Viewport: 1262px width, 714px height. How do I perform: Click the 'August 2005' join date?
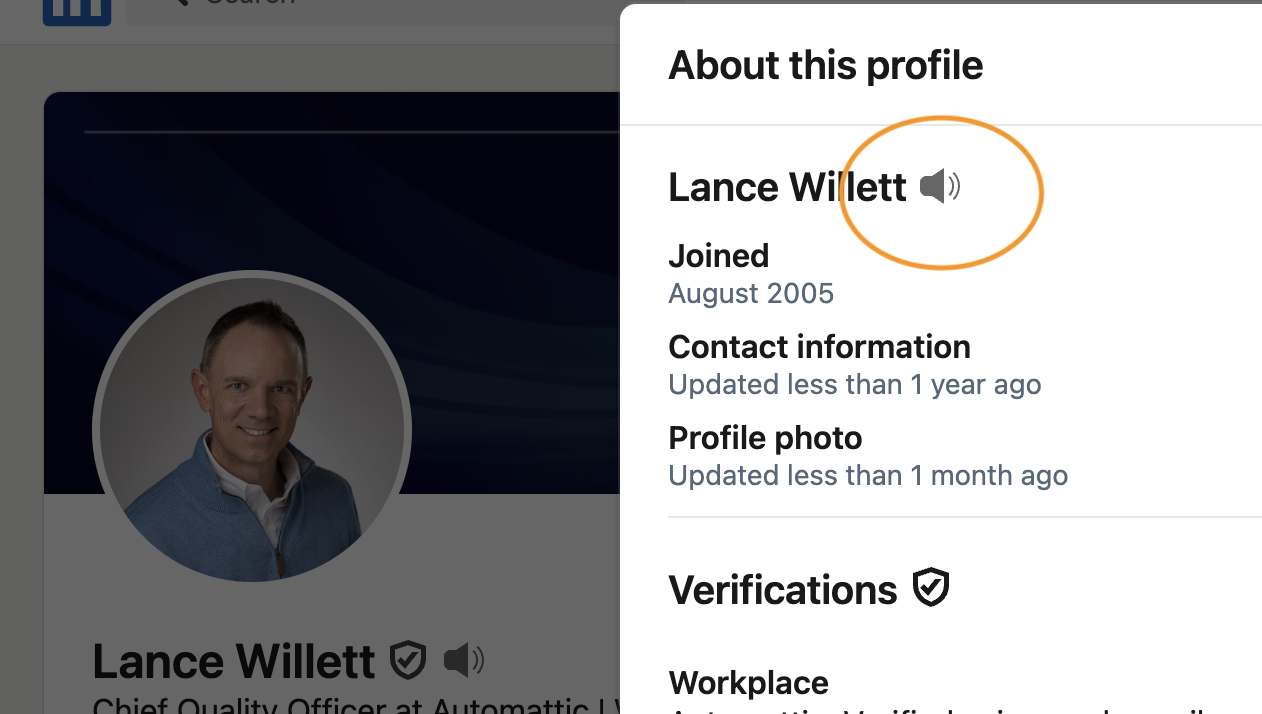point(750,294)
